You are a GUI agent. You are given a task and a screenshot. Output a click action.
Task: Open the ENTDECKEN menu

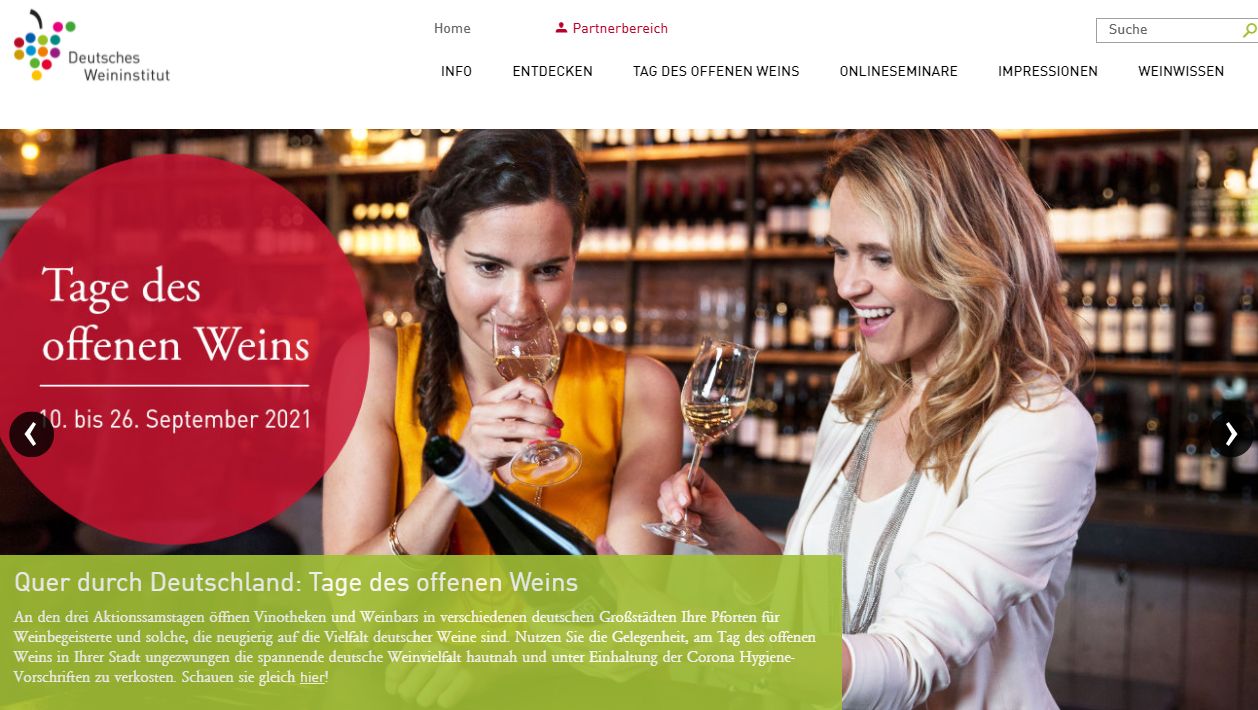click(x=552, y=71)
